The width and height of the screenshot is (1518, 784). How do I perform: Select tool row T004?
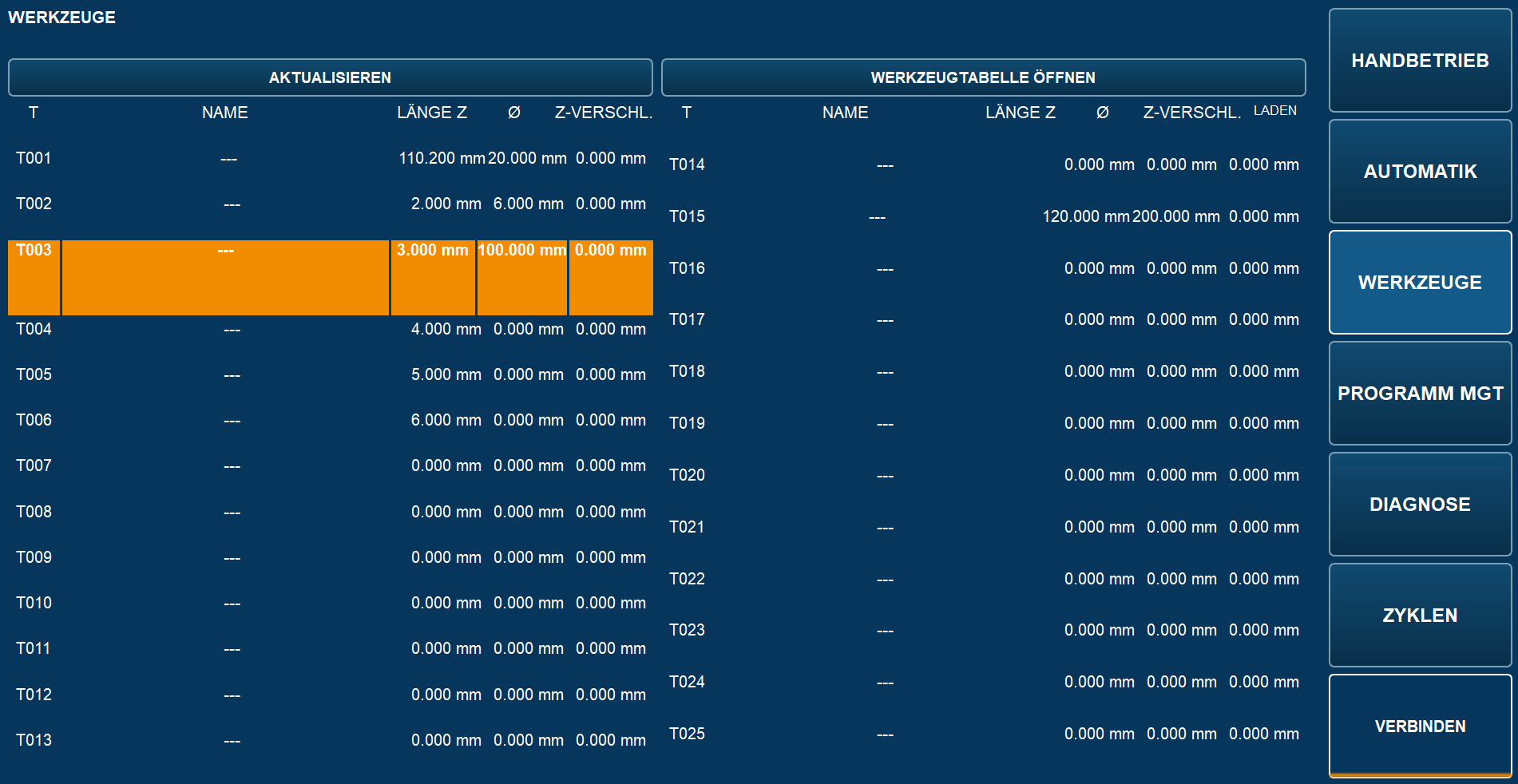pyautogui.click(x=331, y=329)
